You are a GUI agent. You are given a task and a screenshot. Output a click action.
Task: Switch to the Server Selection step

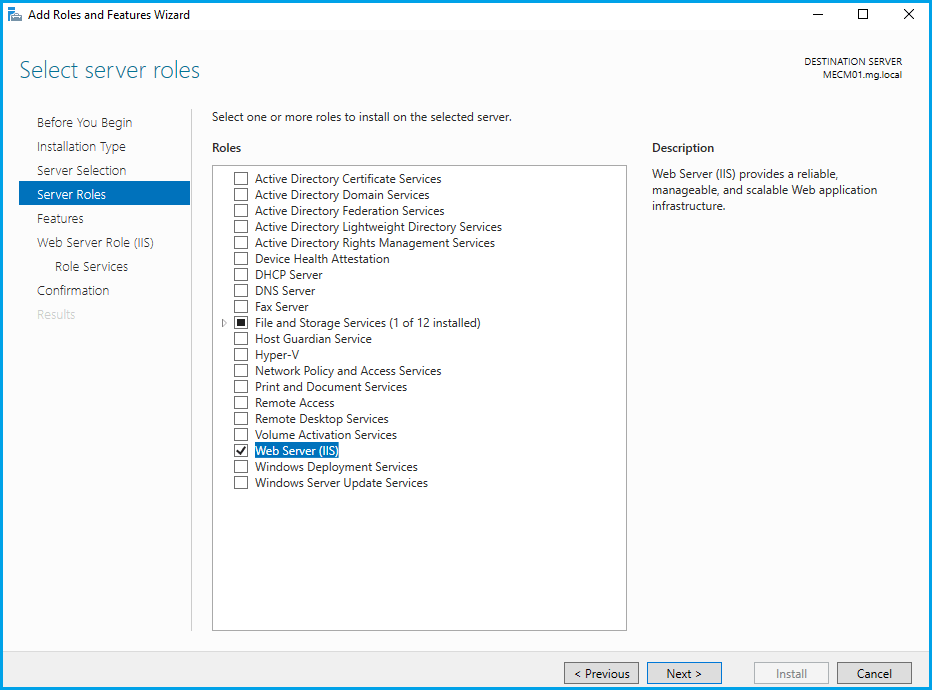pyautogui.click(x=81, y=171)
